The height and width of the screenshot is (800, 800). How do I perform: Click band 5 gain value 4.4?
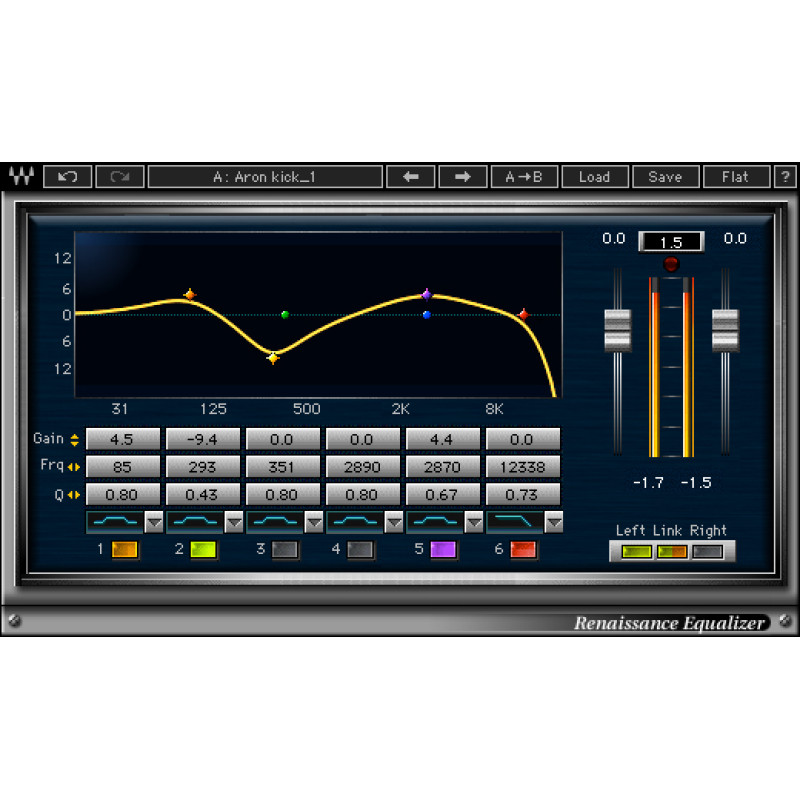[x=443, y=439]
